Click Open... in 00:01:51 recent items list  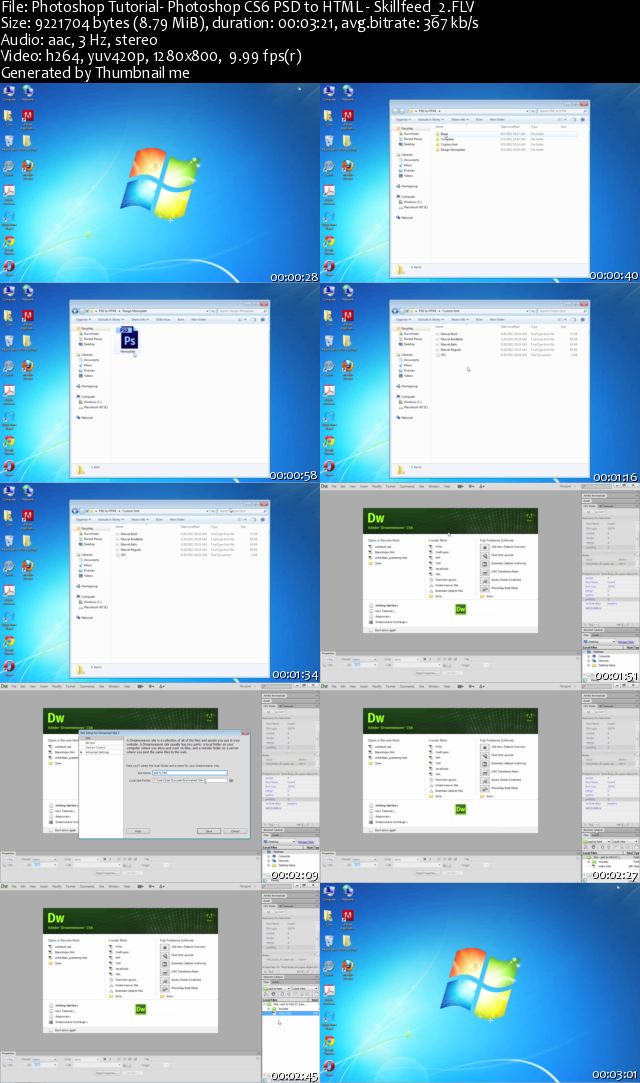(x=376, y=563)
